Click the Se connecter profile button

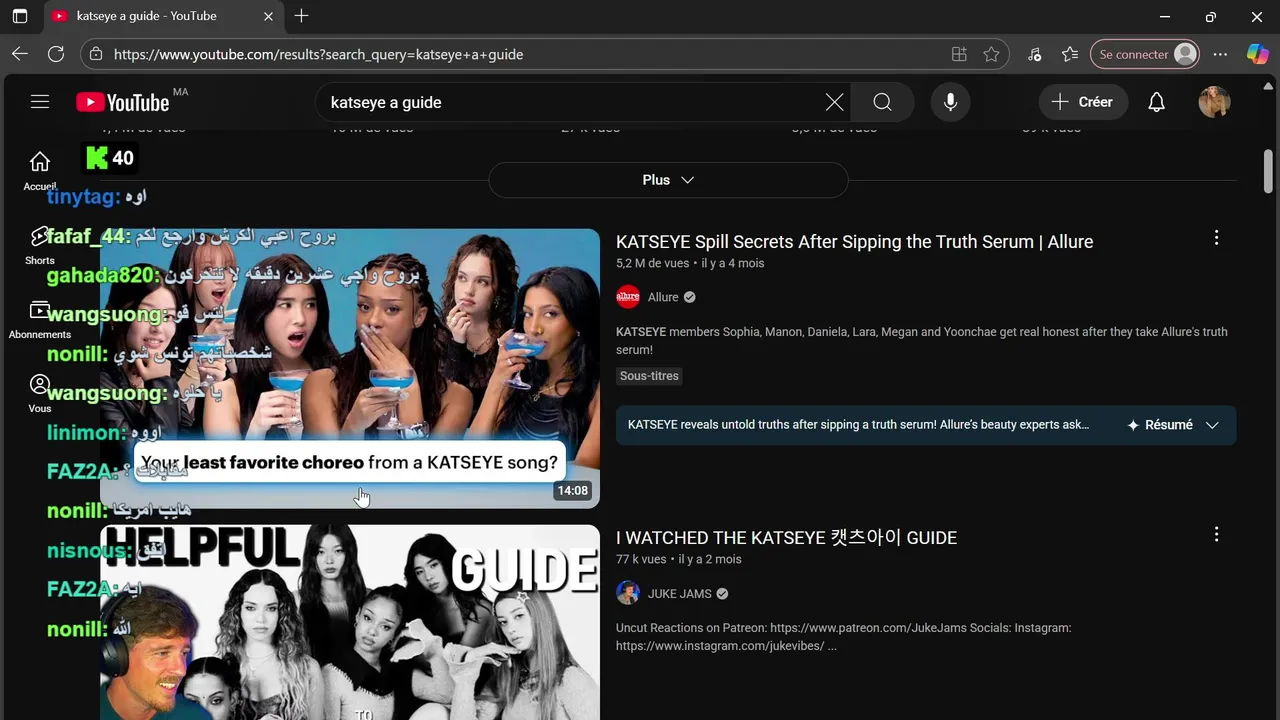coord(1145,54)
